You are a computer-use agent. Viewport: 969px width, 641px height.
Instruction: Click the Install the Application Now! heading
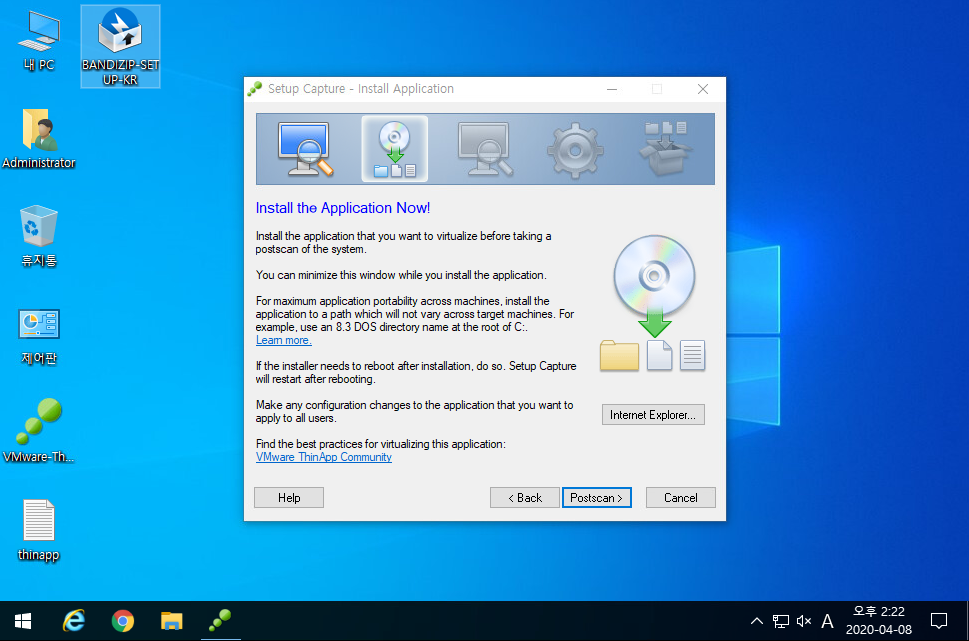click(343, 208)
